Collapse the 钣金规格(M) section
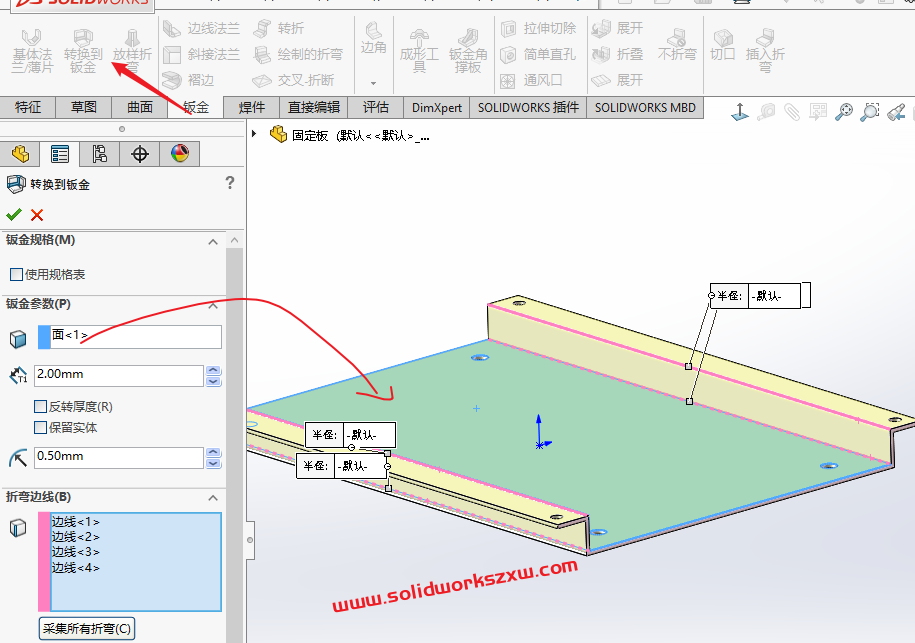The height and width of the screenshot is (643, 915). click(x=212, y=241)
